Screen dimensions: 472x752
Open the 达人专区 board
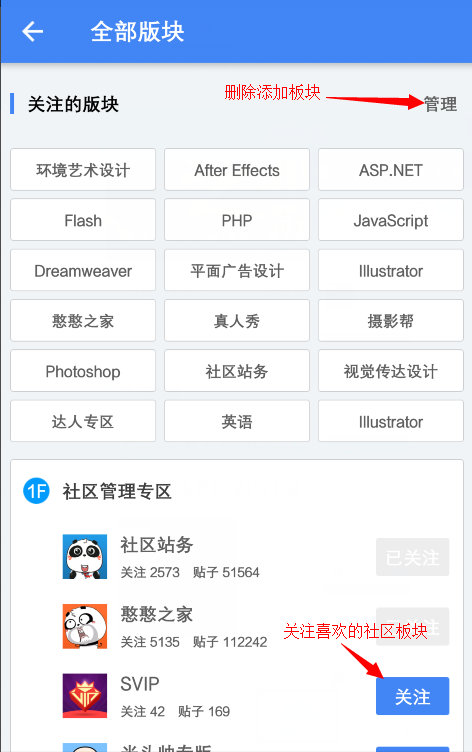coord(83,422)
